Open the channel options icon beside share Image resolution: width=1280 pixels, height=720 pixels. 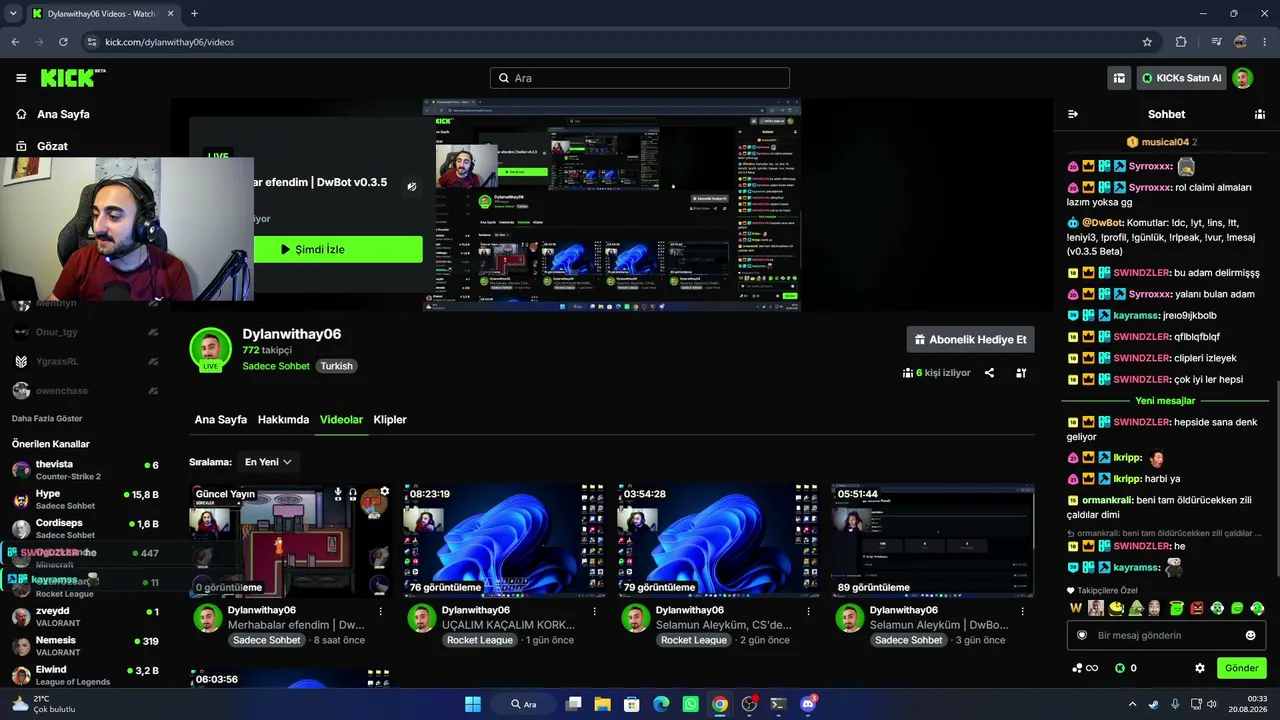coord(1021,373)
